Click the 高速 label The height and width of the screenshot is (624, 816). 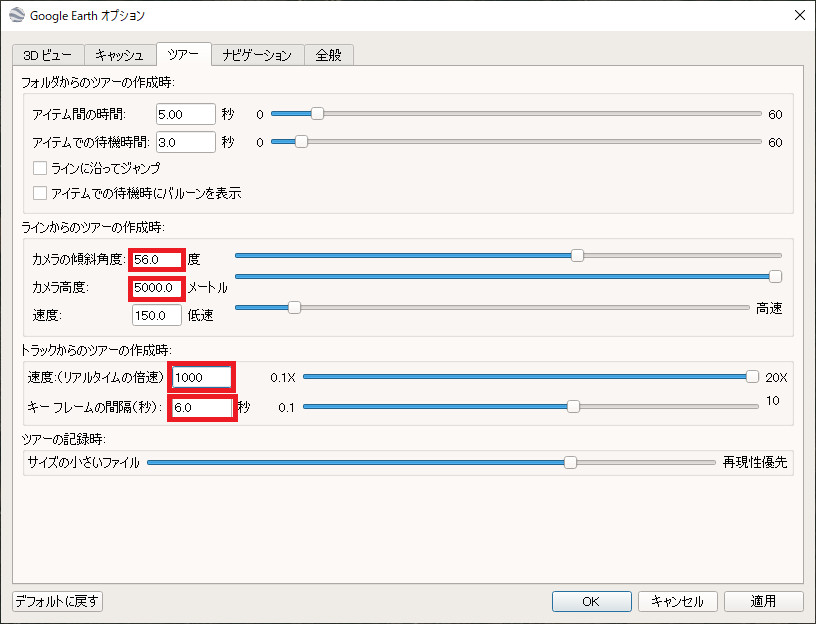click(769, 309)
